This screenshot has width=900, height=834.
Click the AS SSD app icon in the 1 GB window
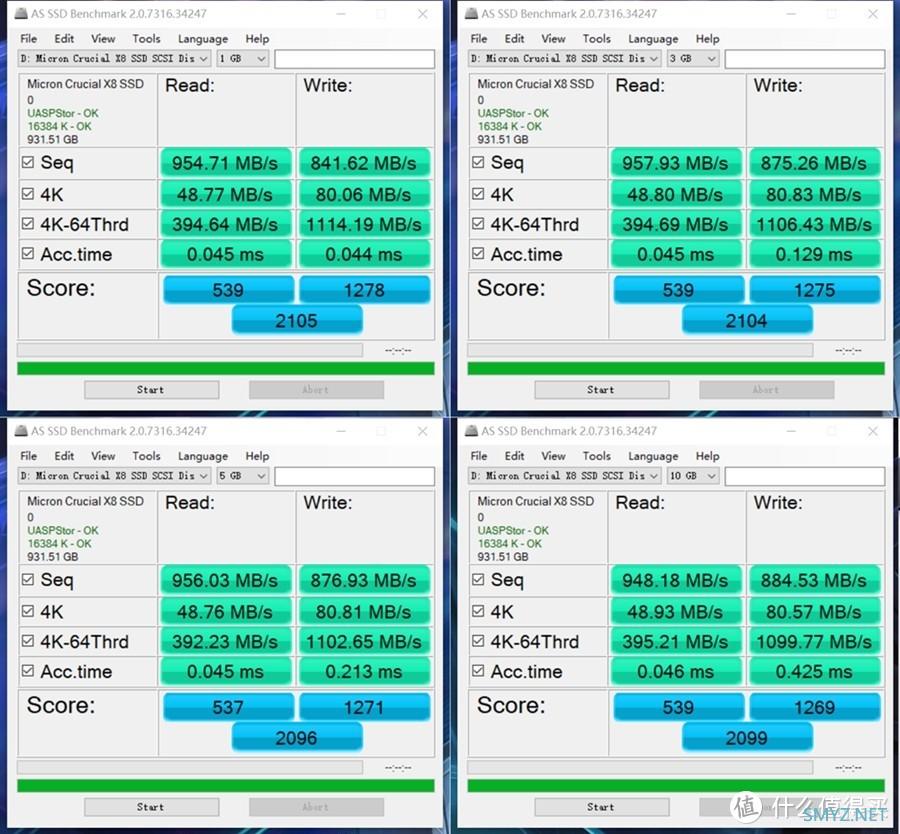21,13
